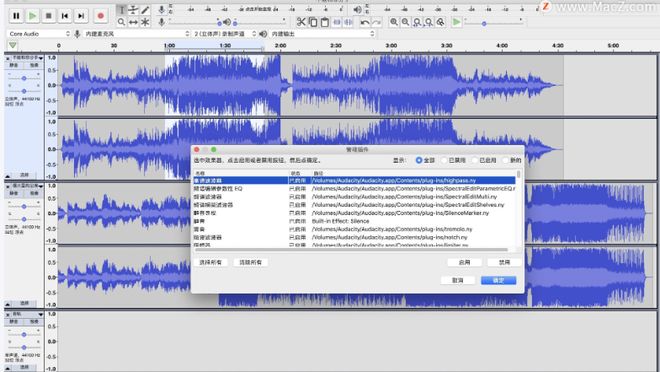Select the Envelope tool
This screenshot has width=660, height=372.
pyautogui.click(x=133, y=10)
